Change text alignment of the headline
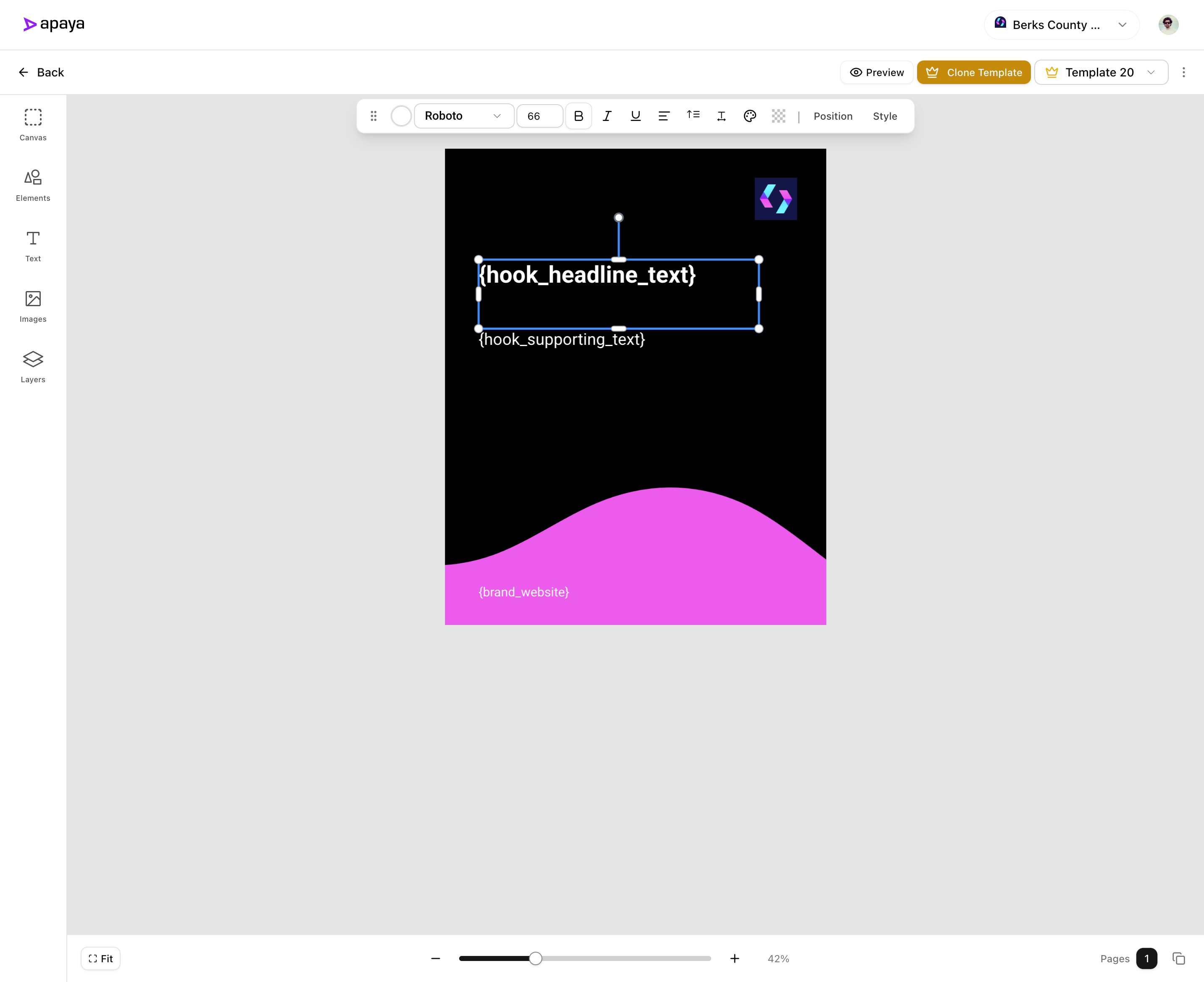 [664, 116]
